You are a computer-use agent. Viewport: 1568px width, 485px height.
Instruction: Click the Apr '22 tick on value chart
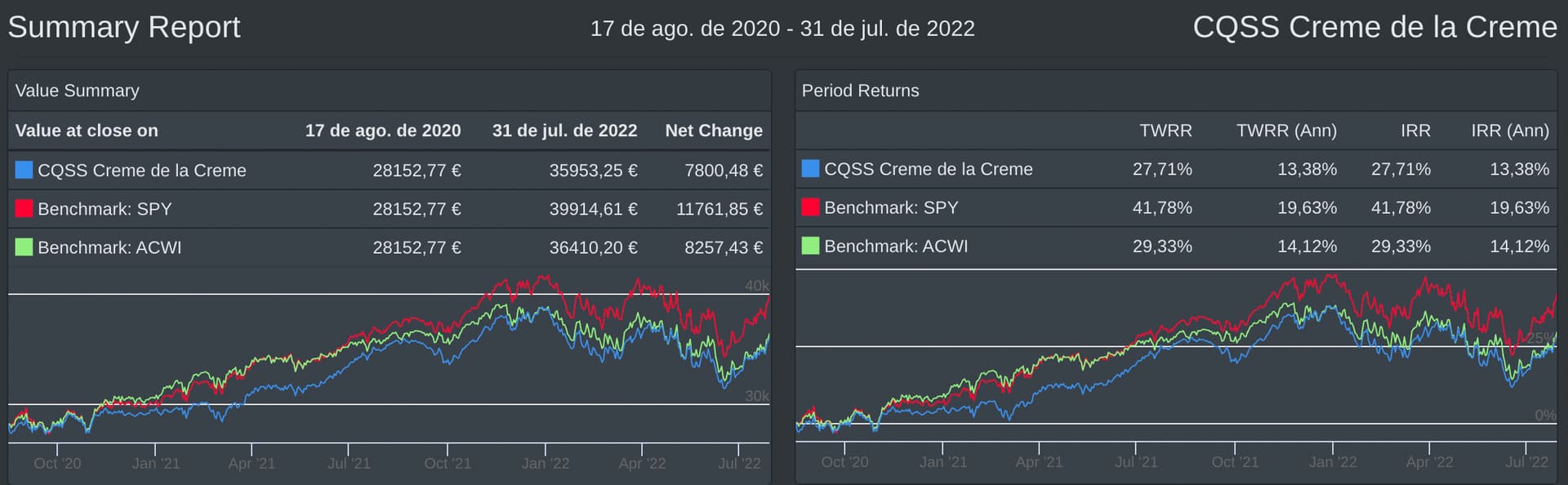(642, 463)
